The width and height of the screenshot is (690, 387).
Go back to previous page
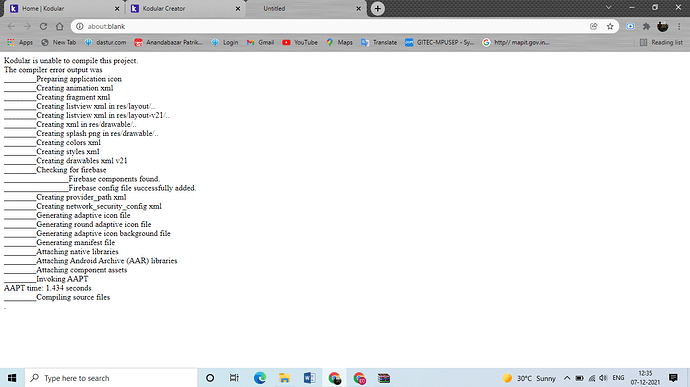[x=11, y=26]
